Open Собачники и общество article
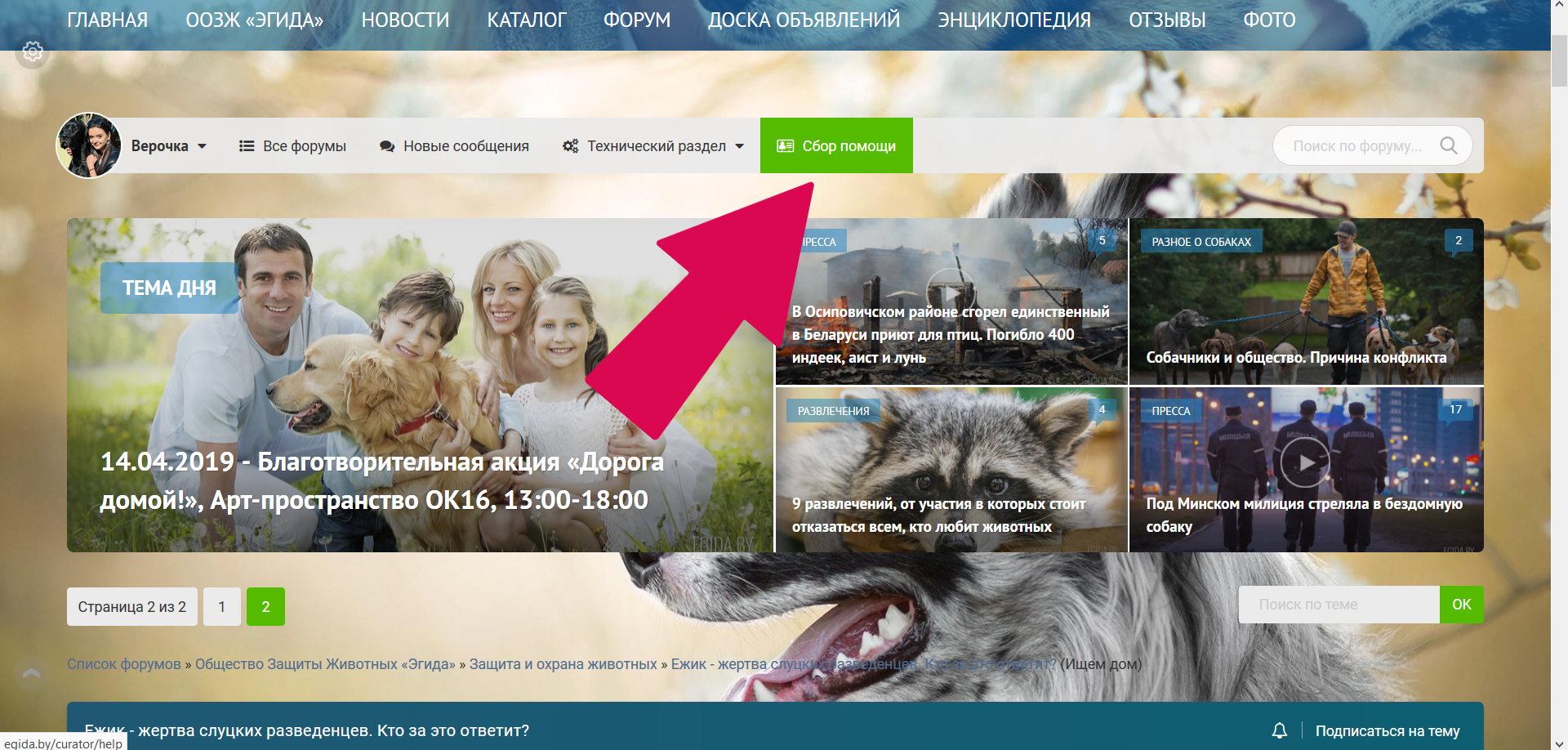 click(x=1296, y=357)
